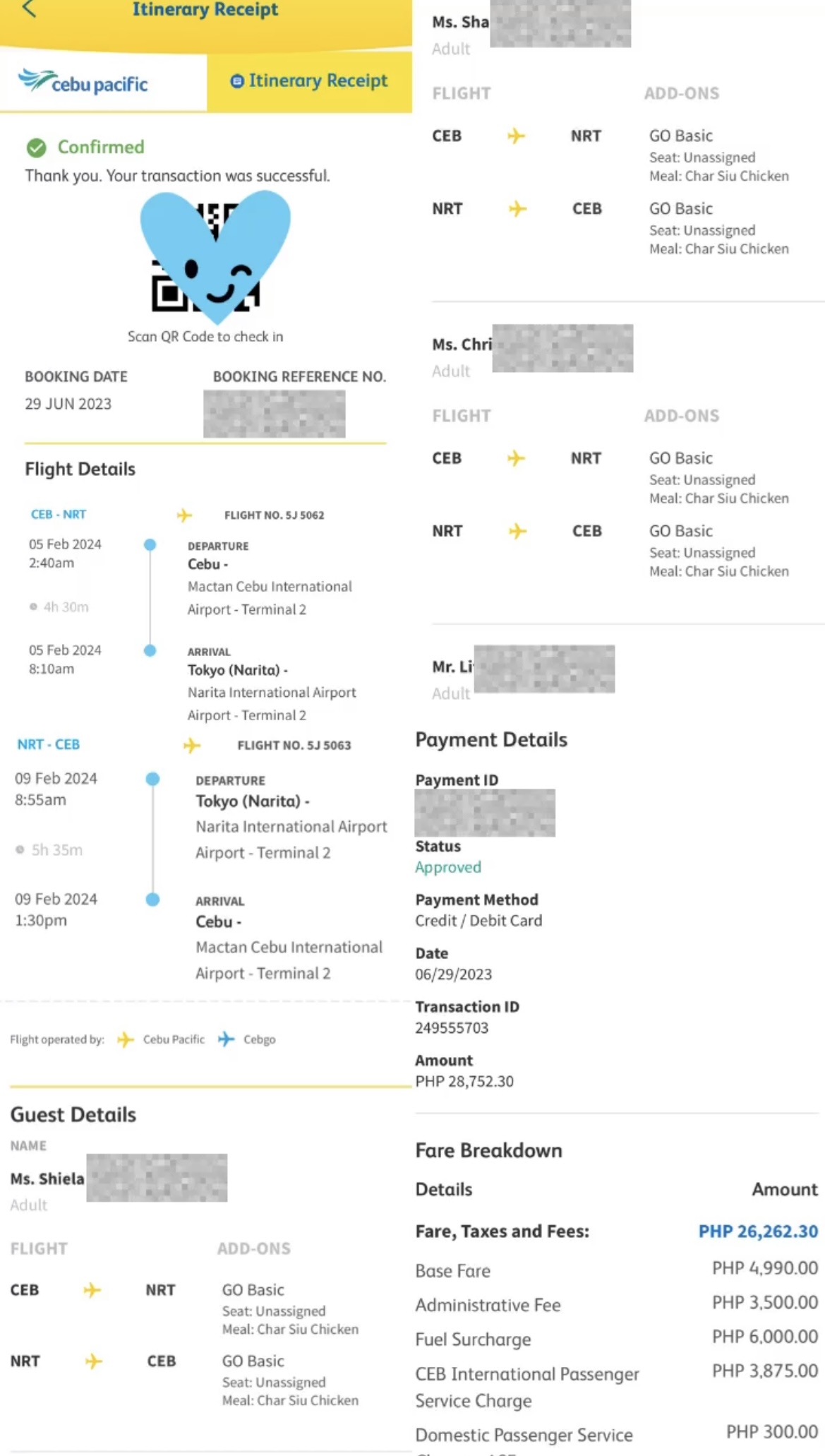Tap the blue winking heart sticker

tap(215, 252)
